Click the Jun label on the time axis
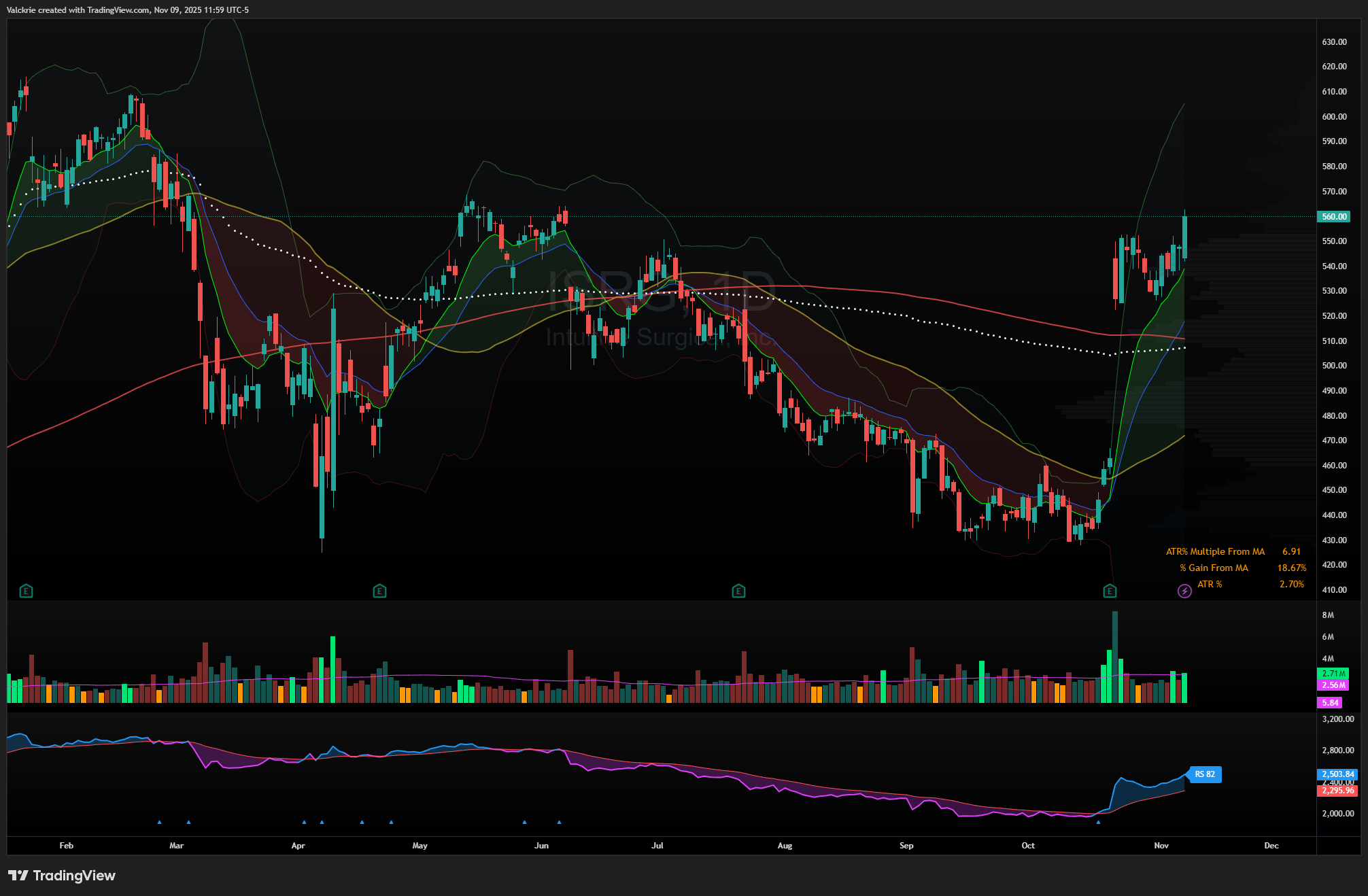 541,846
